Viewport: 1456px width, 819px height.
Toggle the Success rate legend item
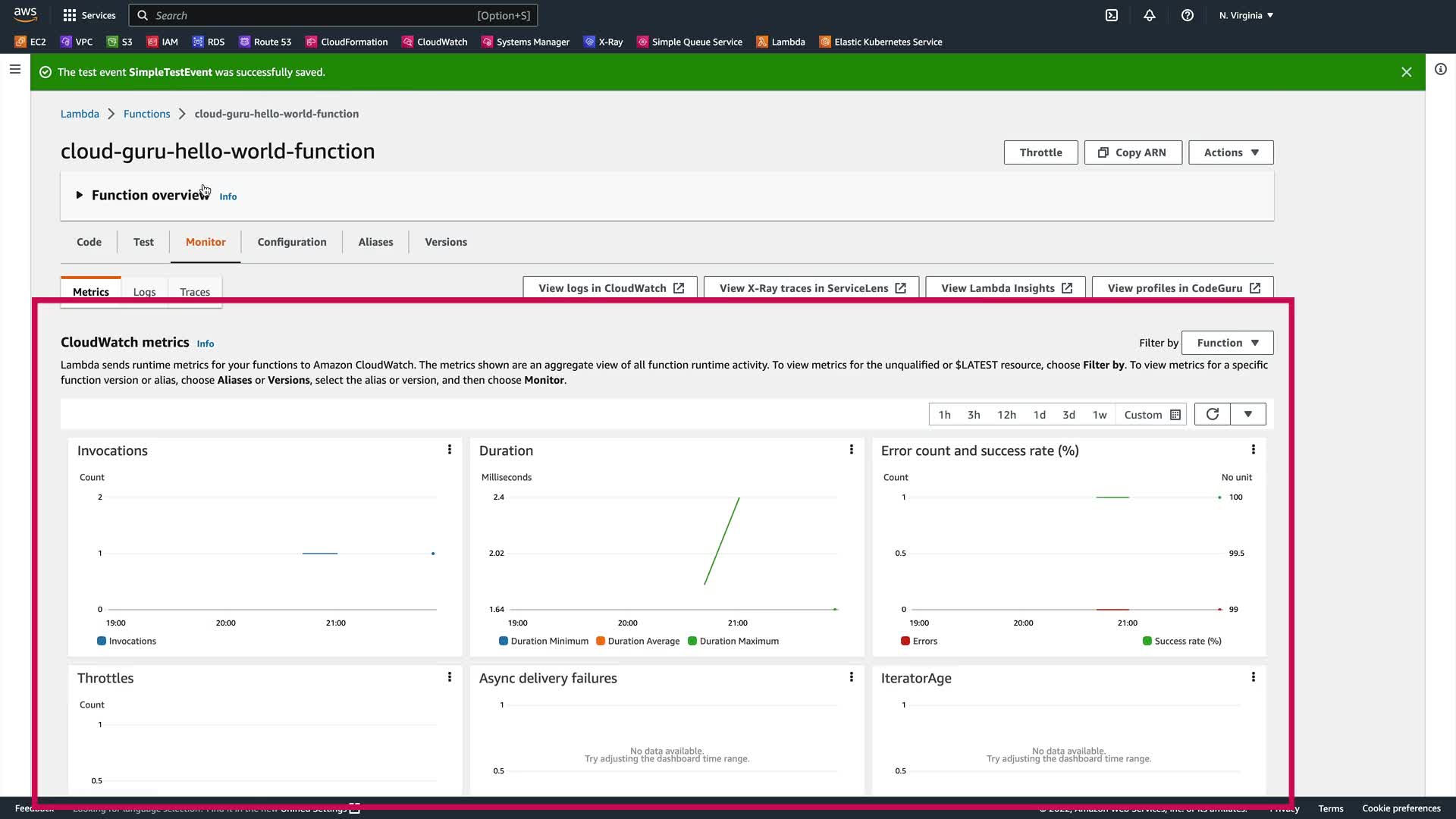pyautogui.click(x=1181, y=641)
